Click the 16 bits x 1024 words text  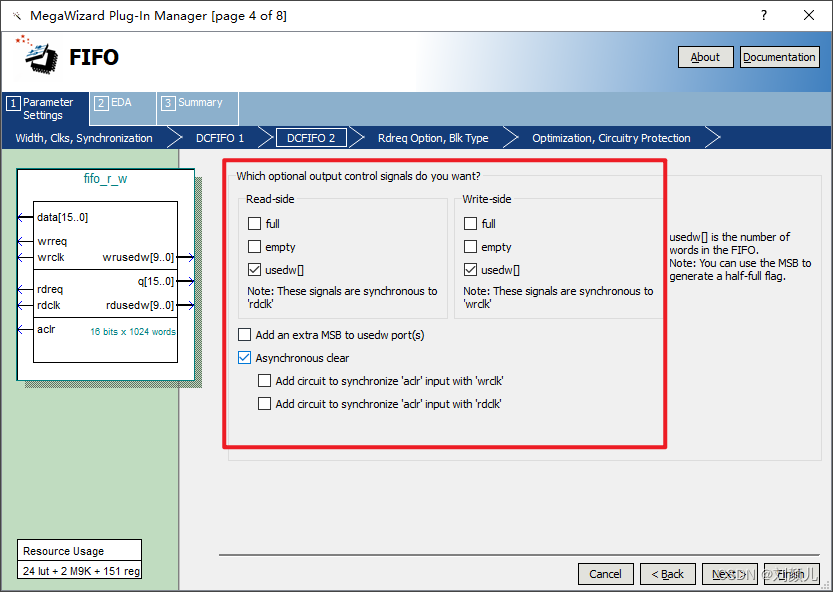[133, 332]
